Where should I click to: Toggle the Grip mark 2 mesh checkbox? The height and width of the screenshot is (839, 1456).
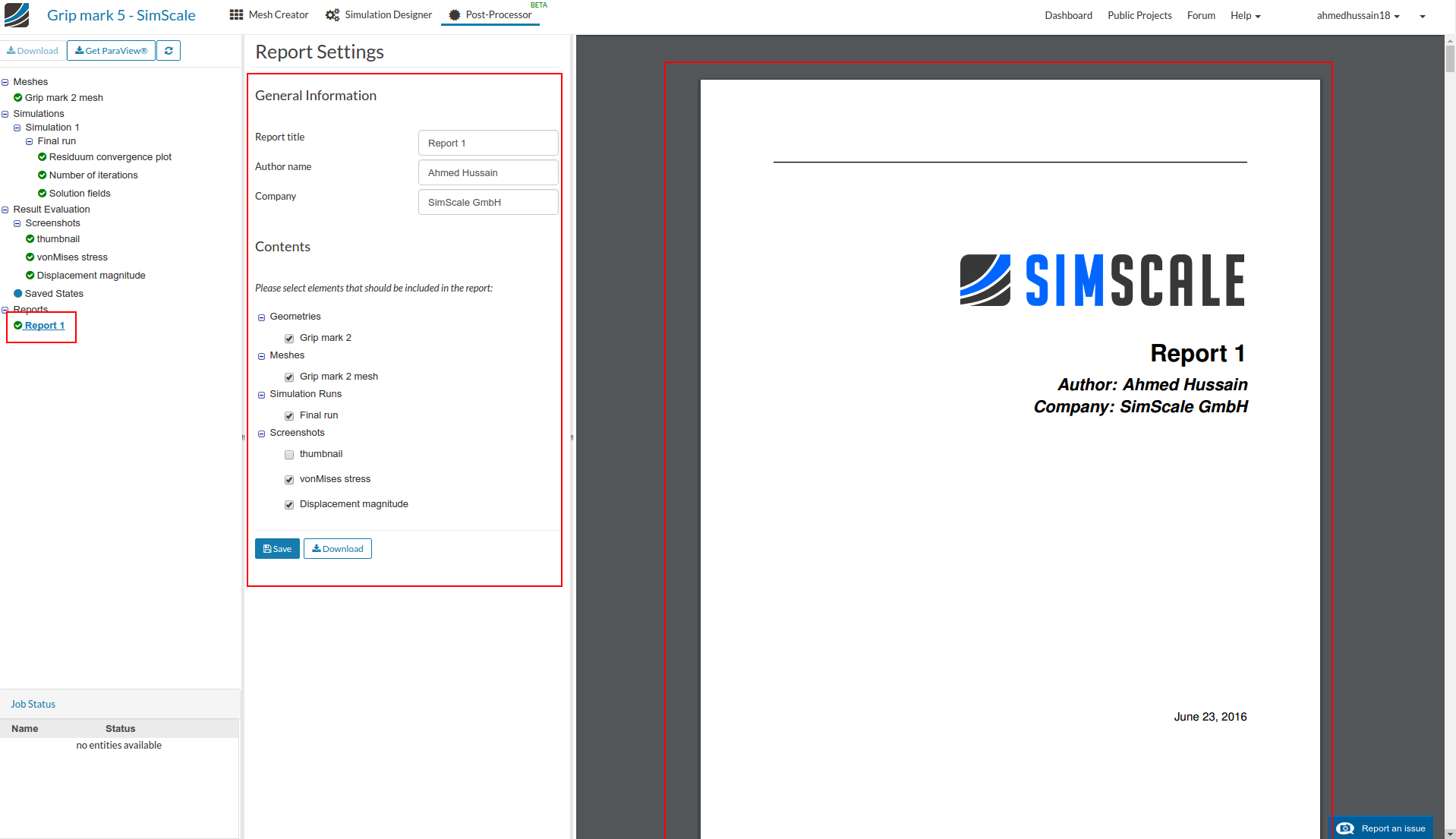coord(289,377)
